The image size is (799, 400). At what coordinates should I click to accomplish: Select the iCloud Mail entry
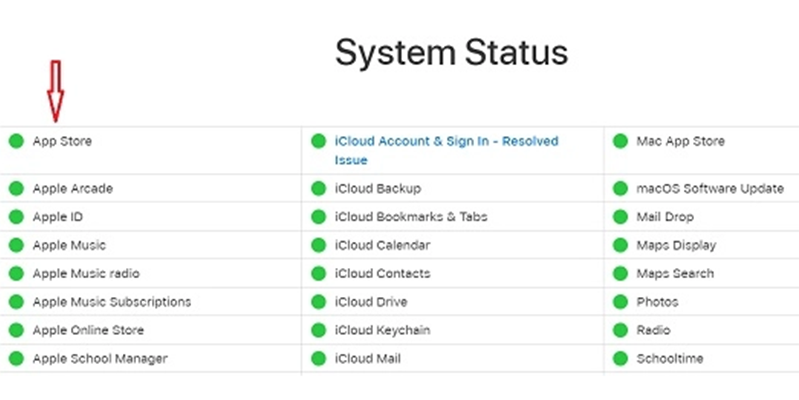368,358
